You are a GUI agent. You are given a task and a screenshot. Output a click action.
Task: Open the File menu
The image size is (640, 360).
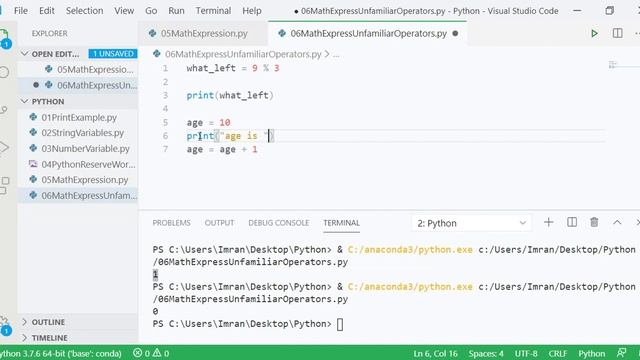(x=21, y=11)
